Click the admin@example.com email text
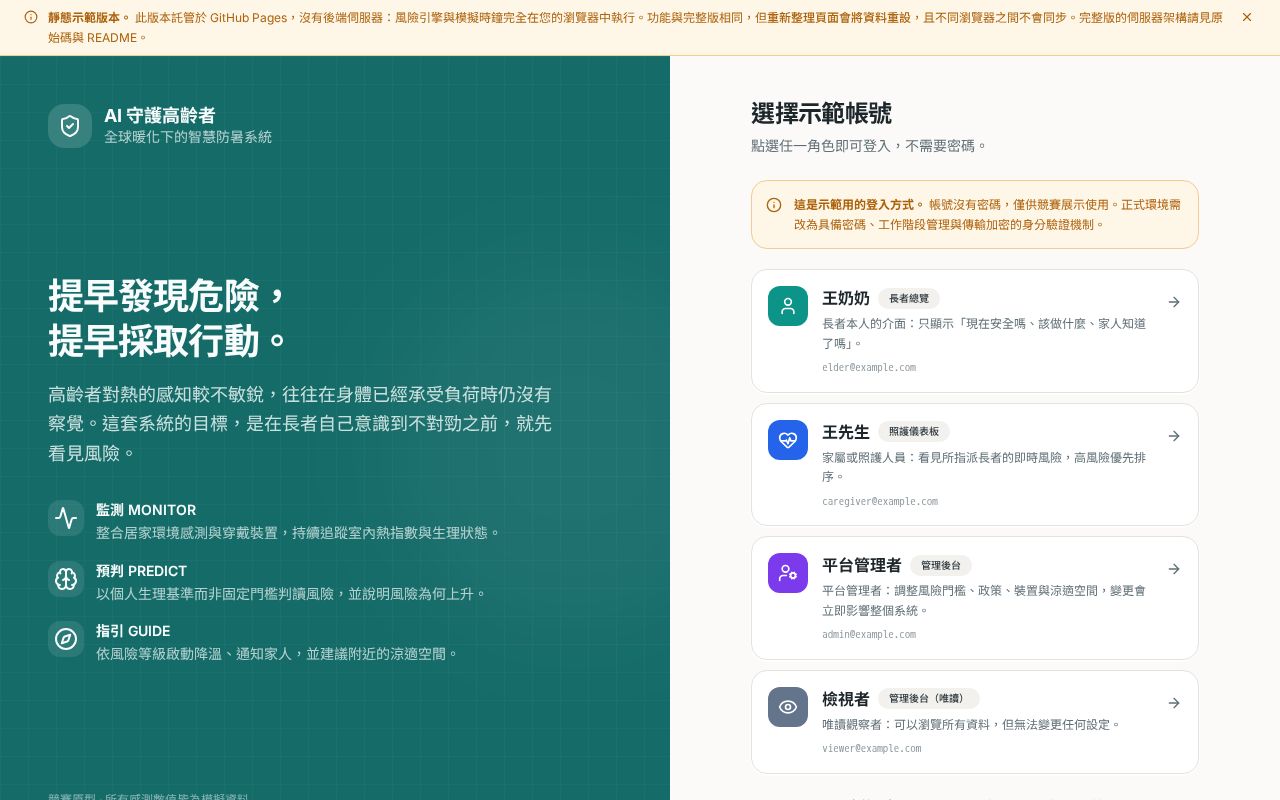The height and width of the screenshot is (800, 1280). tap(869, 634)
